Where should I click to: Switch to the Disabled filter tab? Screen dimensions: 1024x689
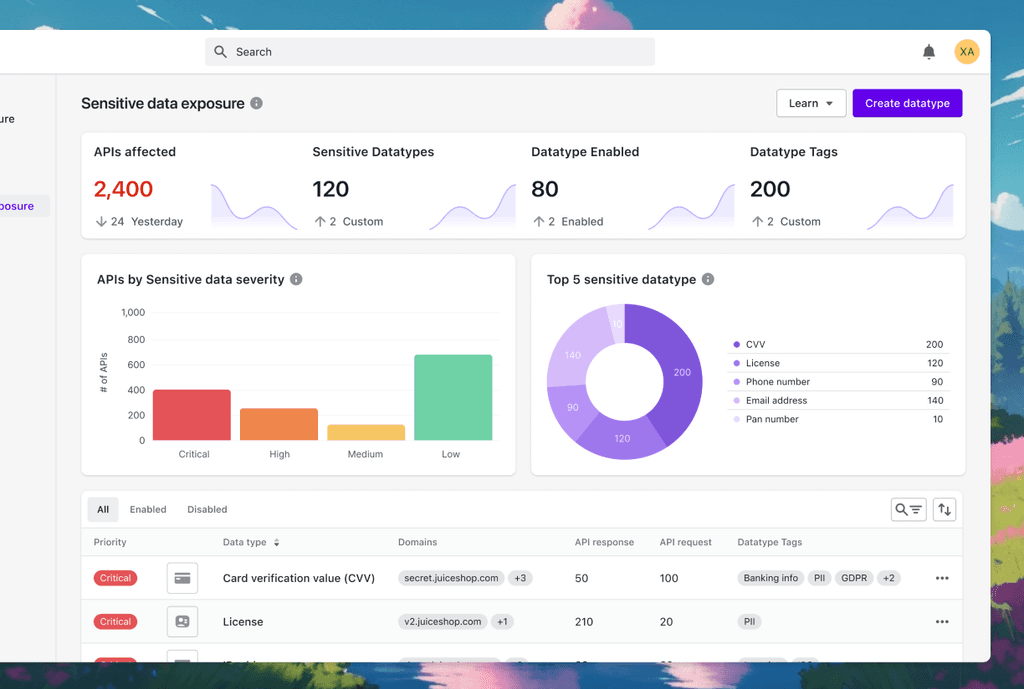pyautogui.click(x=207, y=509)
